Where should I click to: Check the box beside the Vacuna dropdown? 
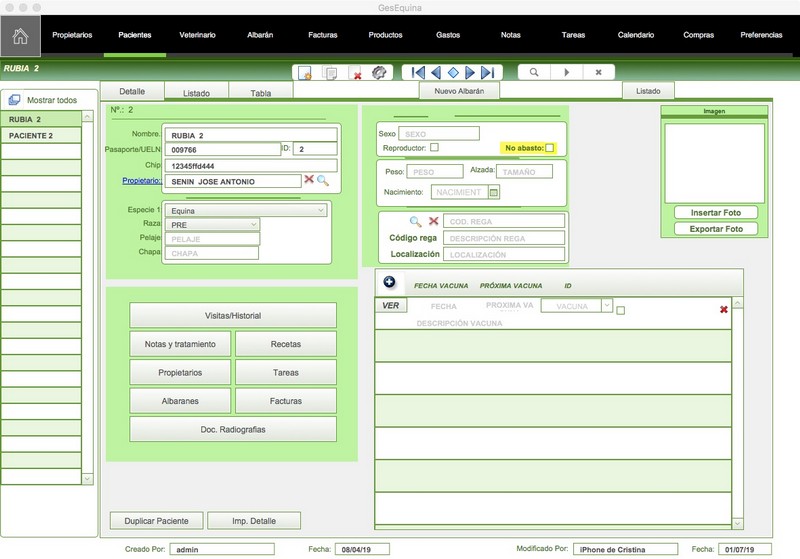(621, 310)
